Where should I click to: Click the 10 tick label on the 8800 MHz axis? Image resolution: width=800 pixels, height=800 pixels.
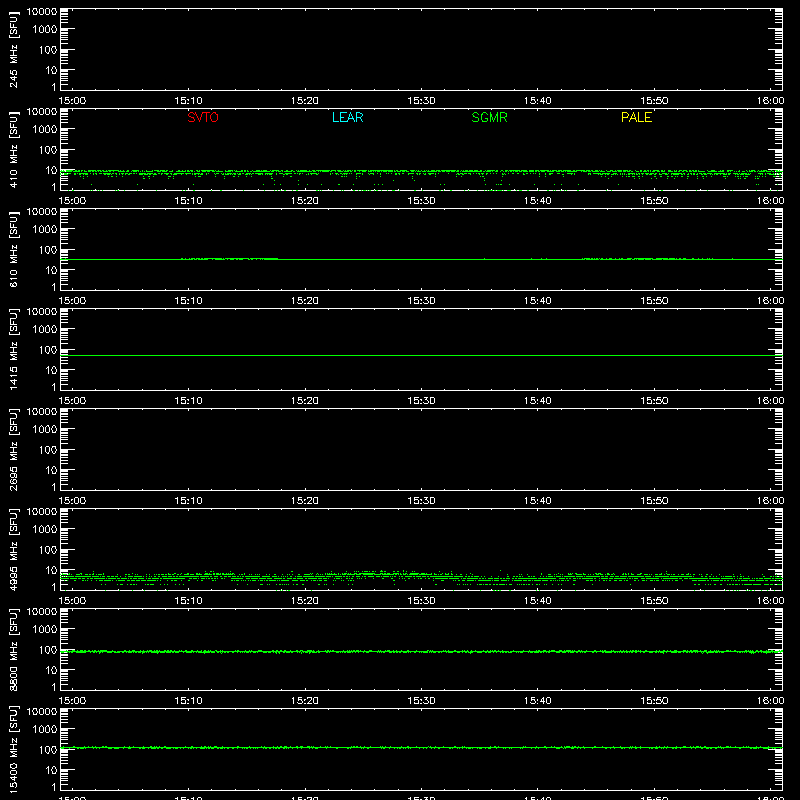point(51,670)
